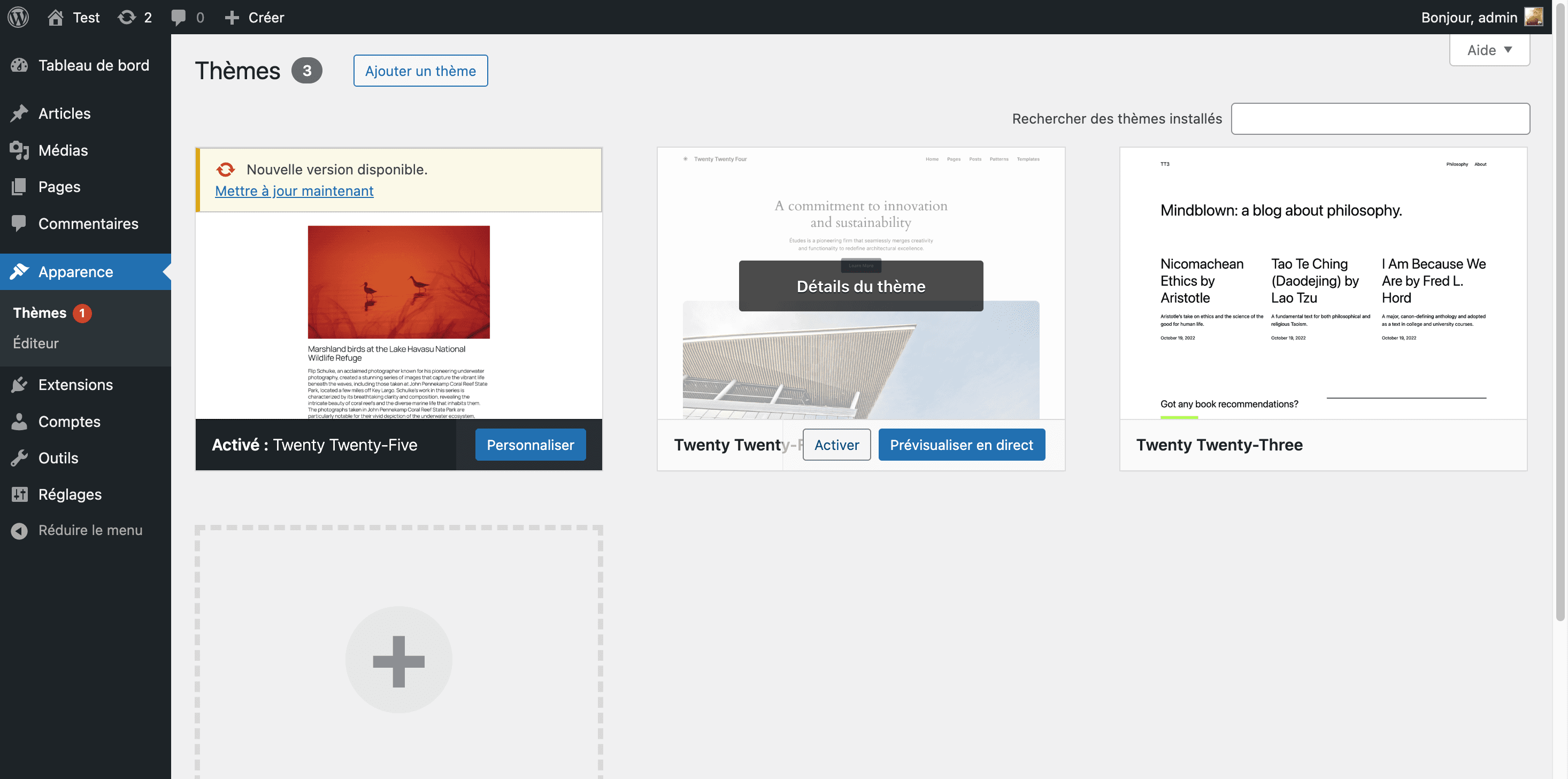Click Prévisualiser en direct button
Screen dimensions: 1568x779
961,445
